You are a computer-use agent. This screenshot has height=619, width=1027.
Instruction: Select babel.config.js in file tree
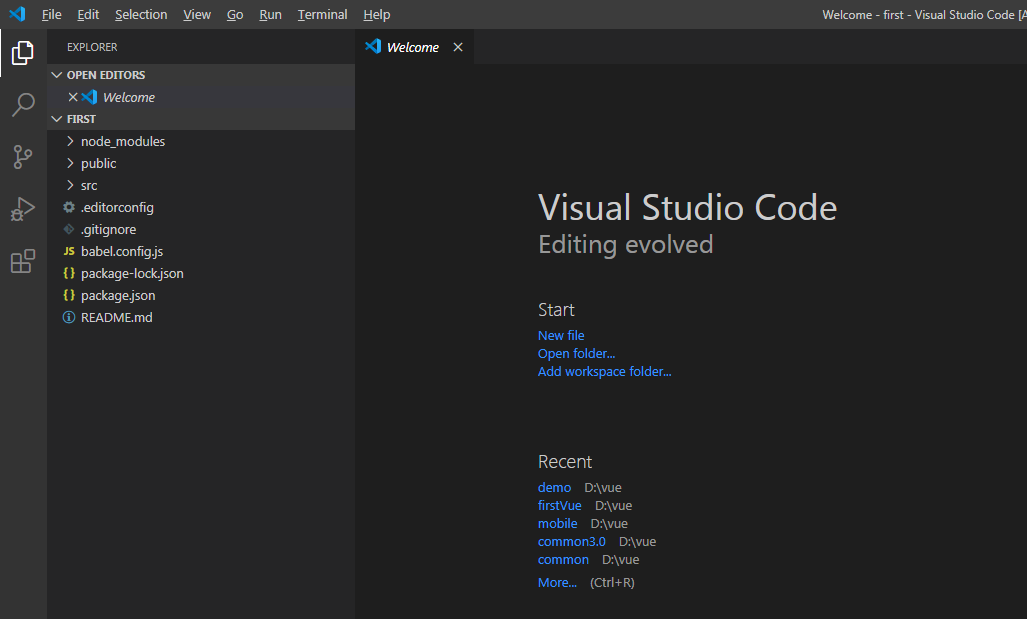click(x=121, y=251)
